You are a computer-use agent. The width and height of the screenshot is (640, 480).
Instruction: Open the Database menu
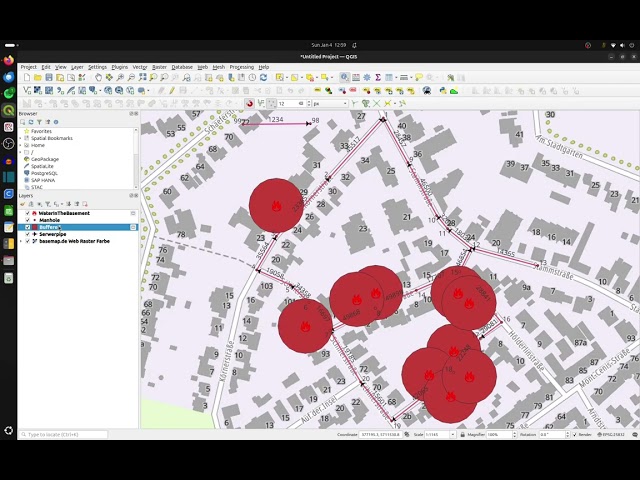(x=182, y=67)
